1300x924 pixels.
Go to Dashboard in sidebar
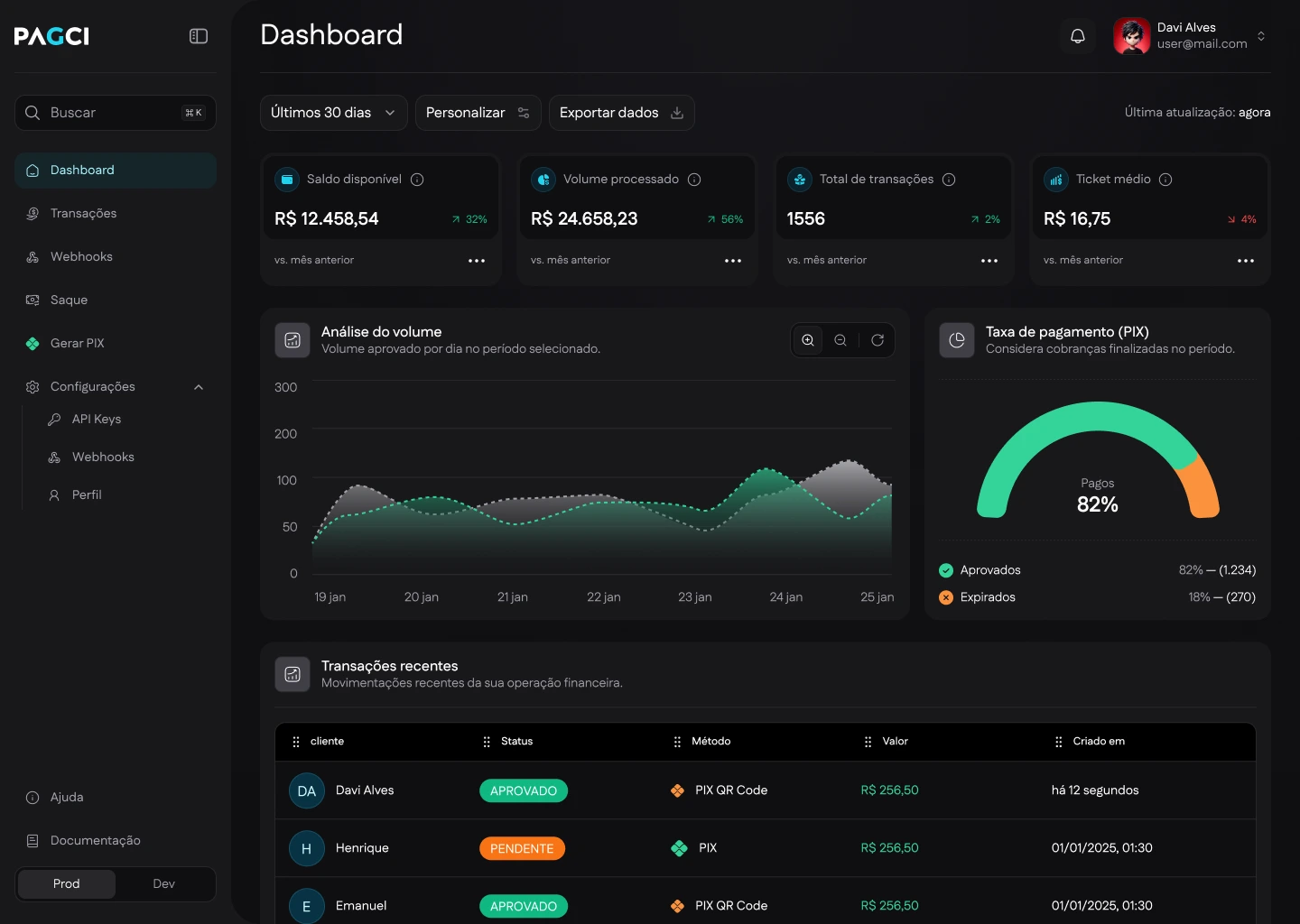[116, 171]
